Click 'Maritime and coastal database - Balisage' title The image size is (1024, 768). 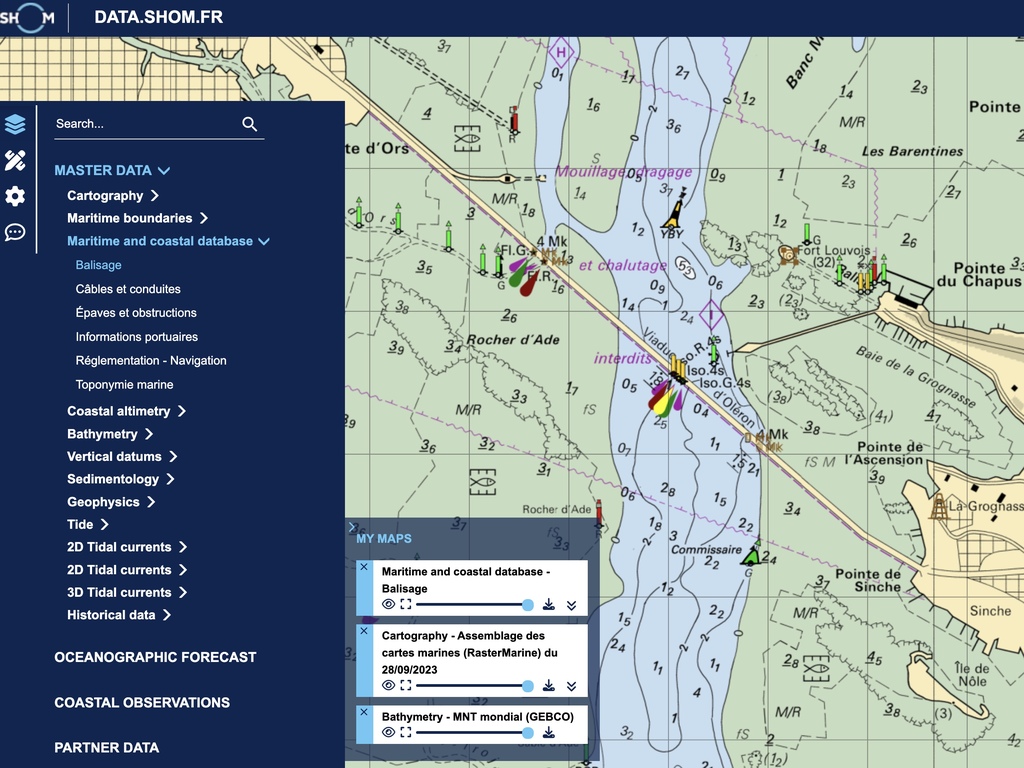[466, 580]
